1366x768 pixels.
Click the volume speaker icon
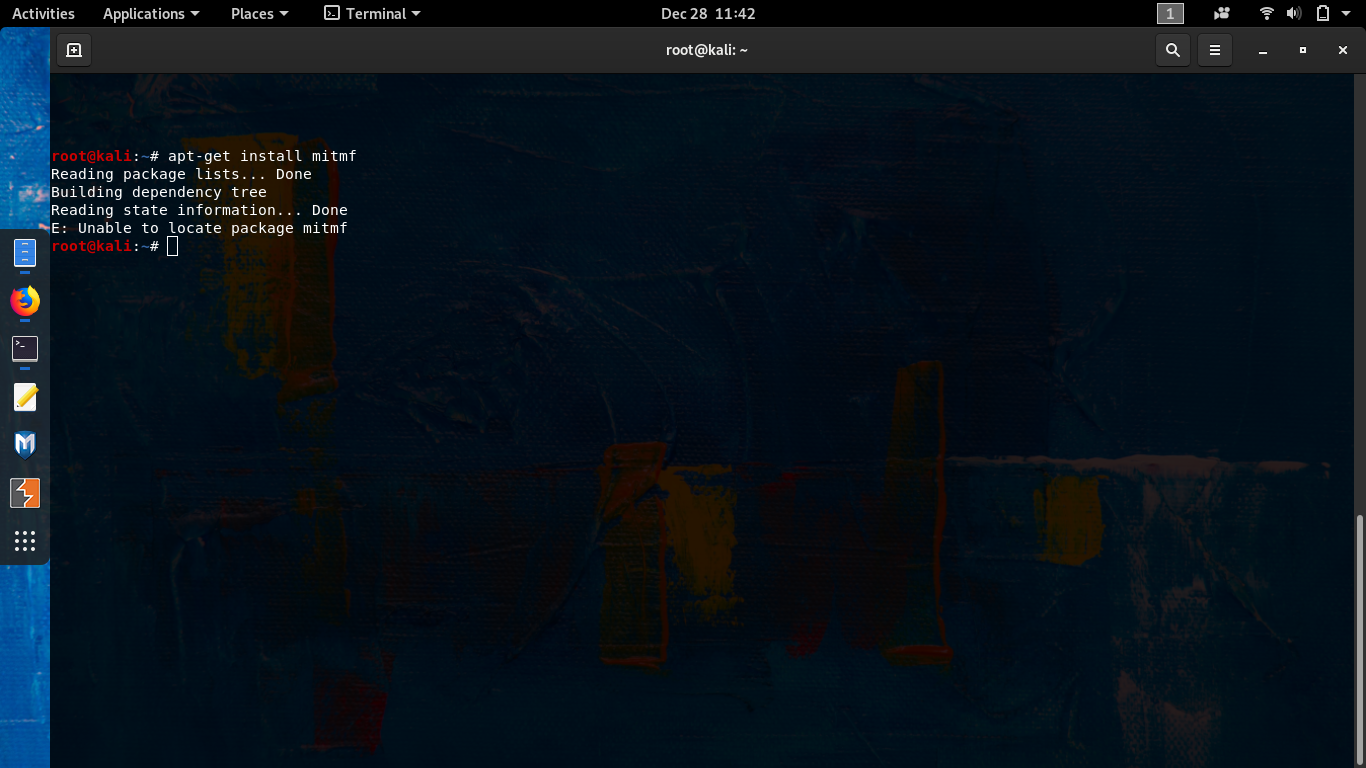[1294, 14]
